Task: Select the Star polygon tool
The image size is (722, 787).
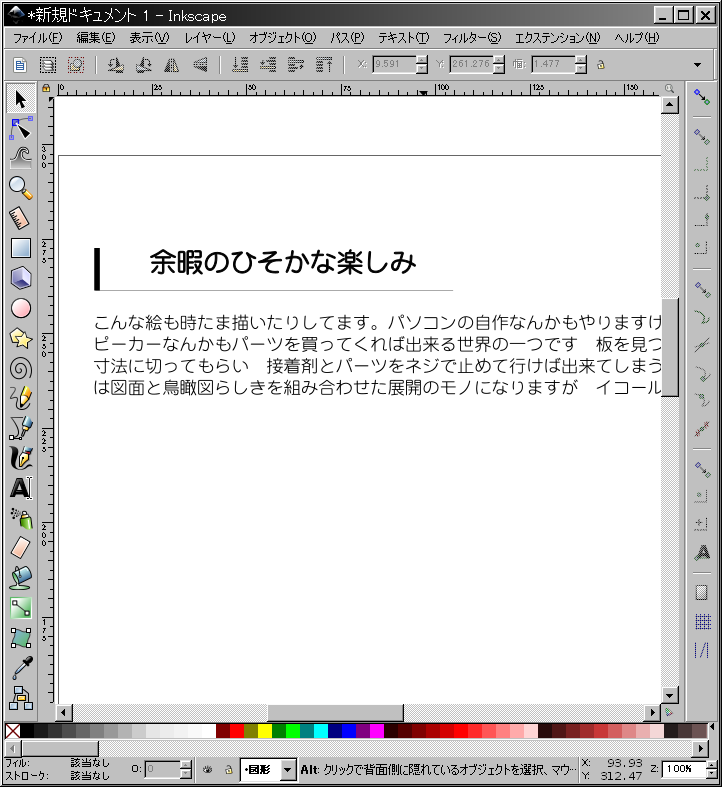Action: click(21, 338)
